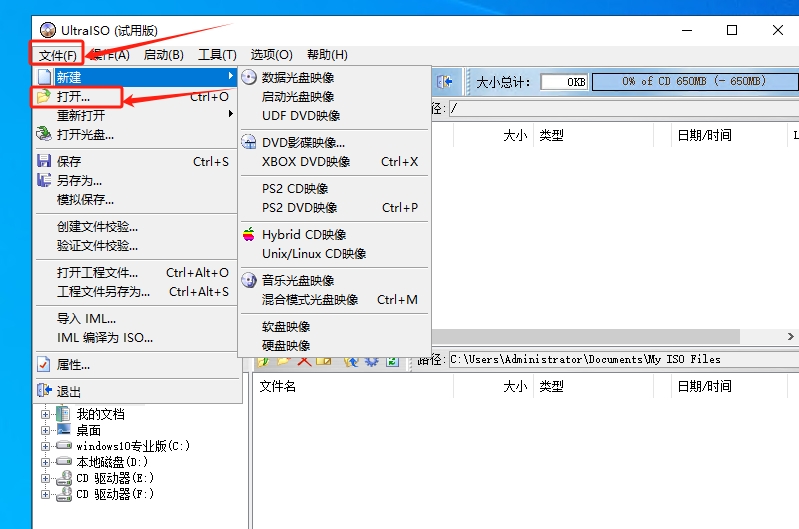The width and height of the screenshot is (799, 529).
Task: Click the 打开 folder icon in menu
Action: pos(44,96)
